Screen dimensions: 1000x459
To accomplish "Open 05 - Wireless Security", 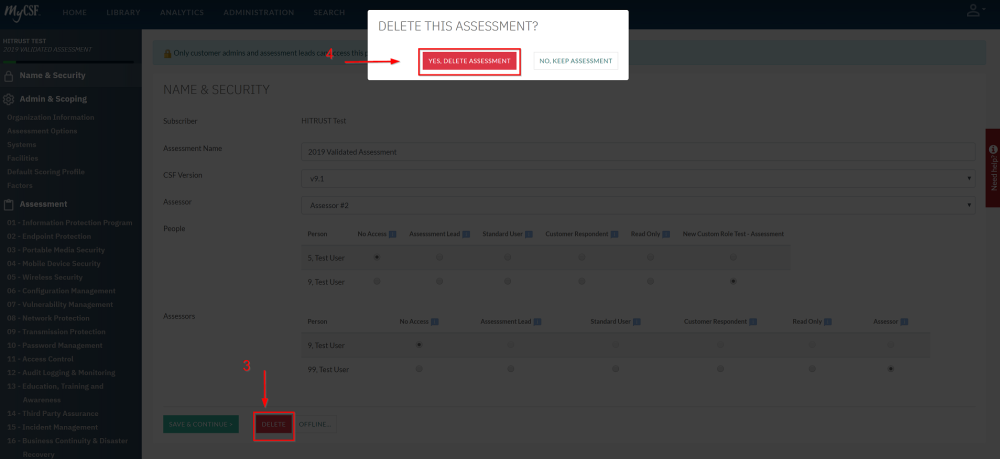I will (45, 277).
